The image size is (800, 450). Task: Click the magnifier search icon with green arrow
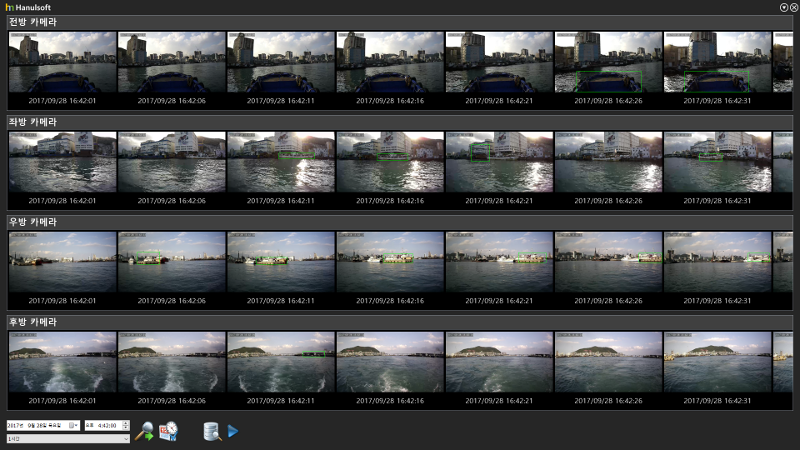144,431
